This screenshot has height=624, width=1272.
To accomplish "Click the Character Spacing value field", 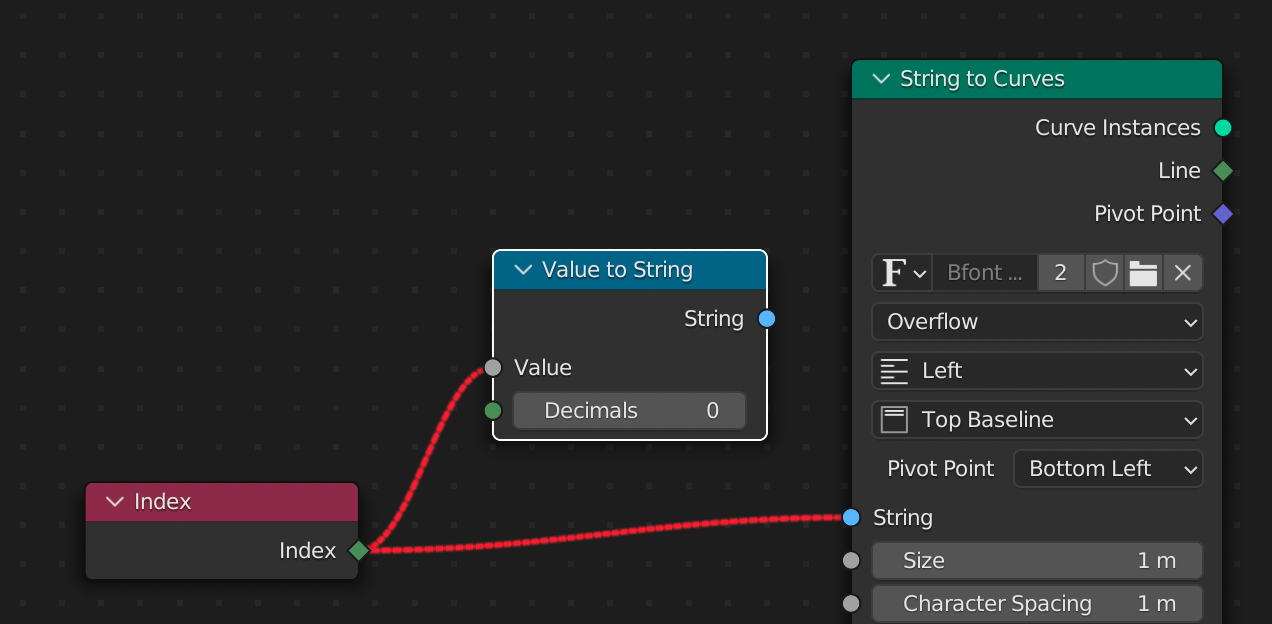I will (1037, 604).
